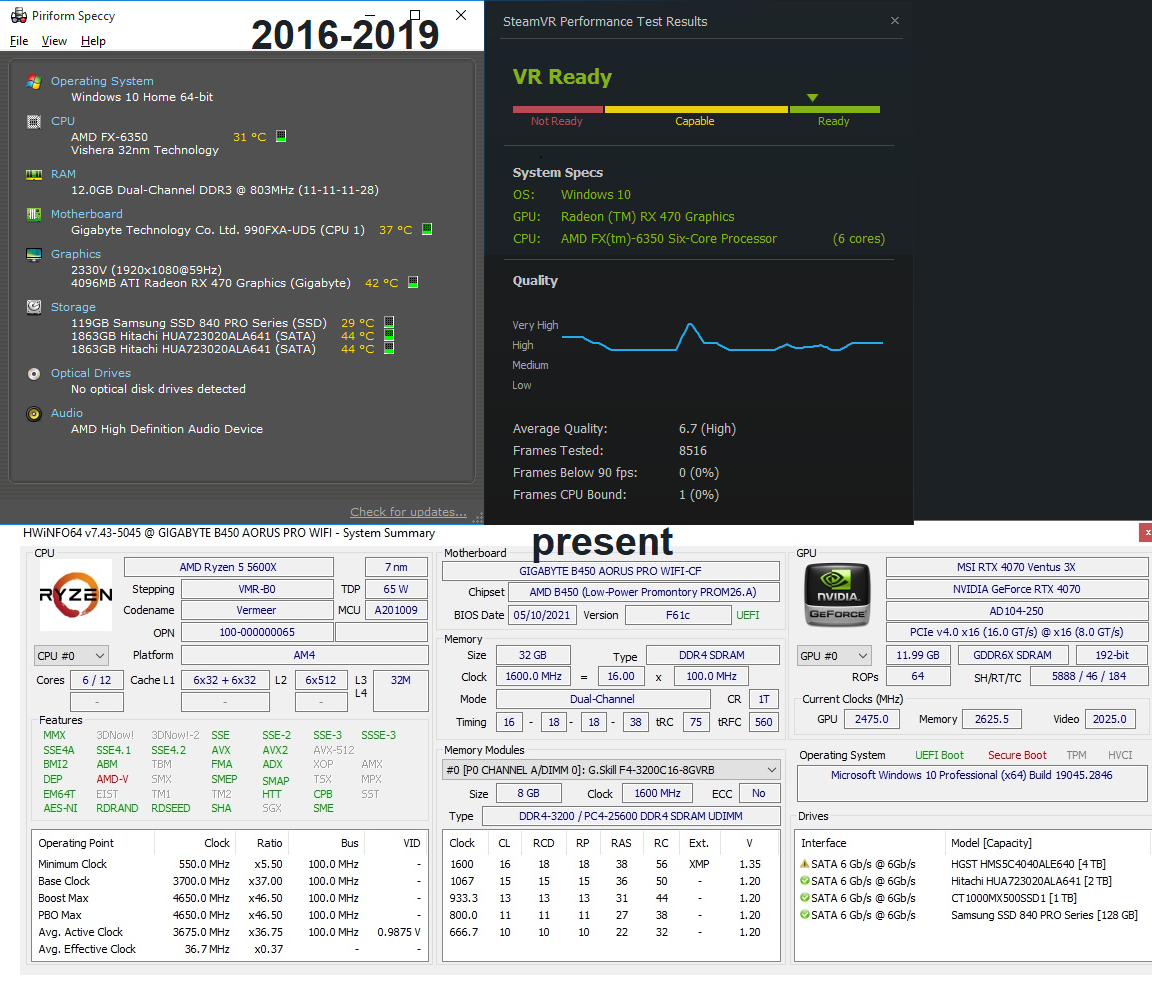Click the AVX2 feature label
Image resolution: width=1152 pixels, height=996 pixels.
tap(275, 750)
